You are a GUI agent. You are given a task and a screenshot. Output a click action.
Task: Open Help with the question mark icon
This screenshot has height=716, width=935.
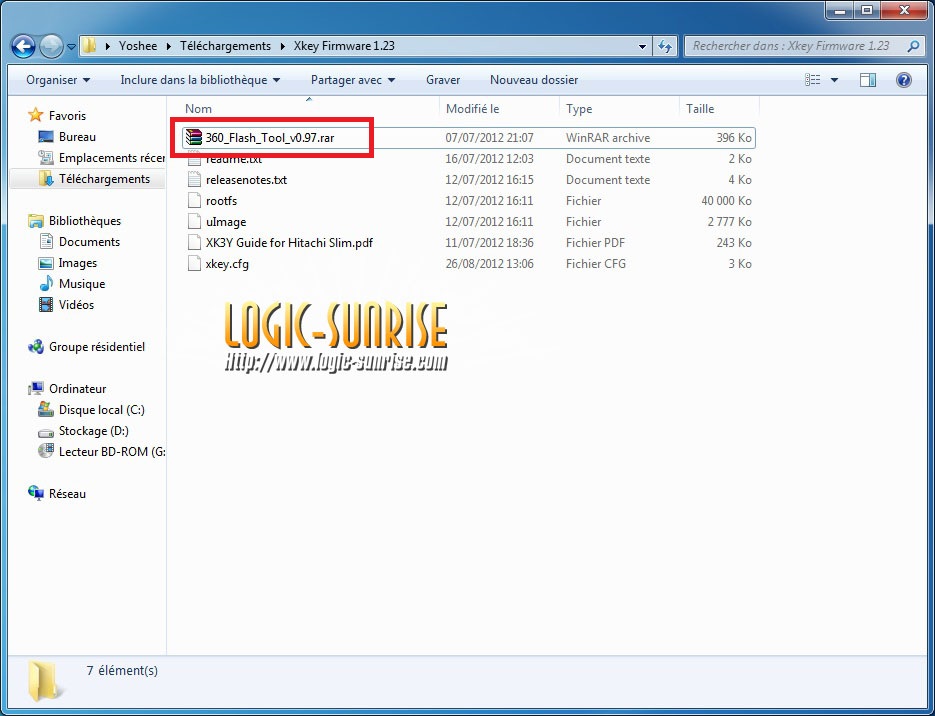coord(903,80)
